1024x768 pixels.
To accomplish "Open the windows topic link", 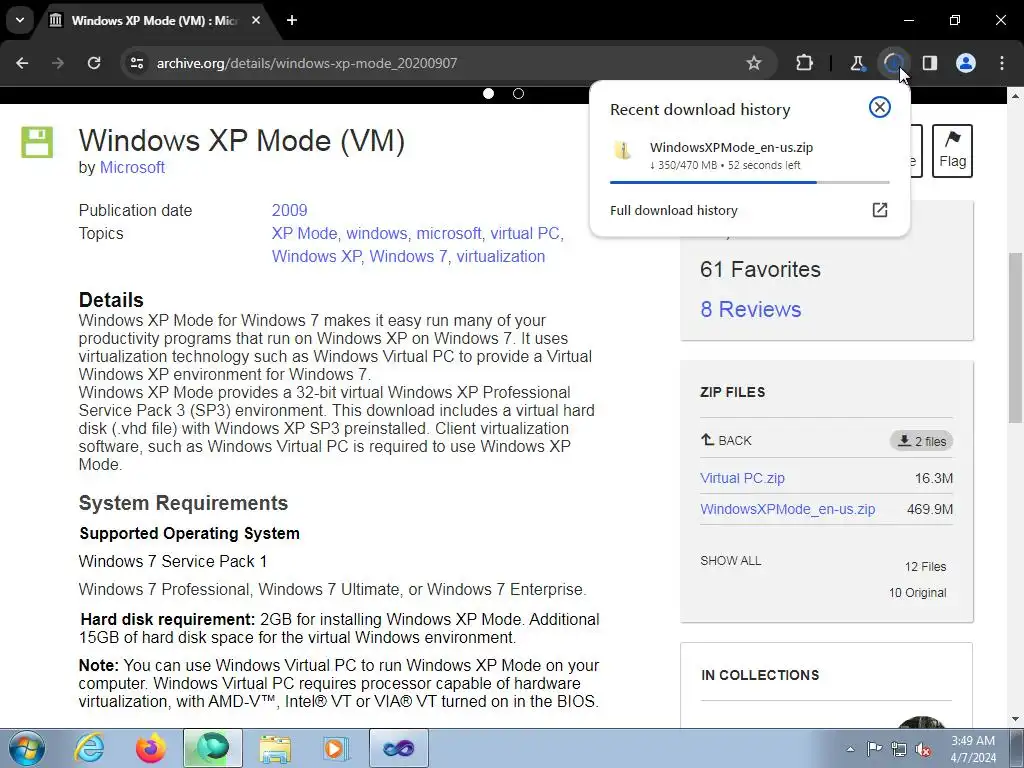I will click(x=376, y=233).
